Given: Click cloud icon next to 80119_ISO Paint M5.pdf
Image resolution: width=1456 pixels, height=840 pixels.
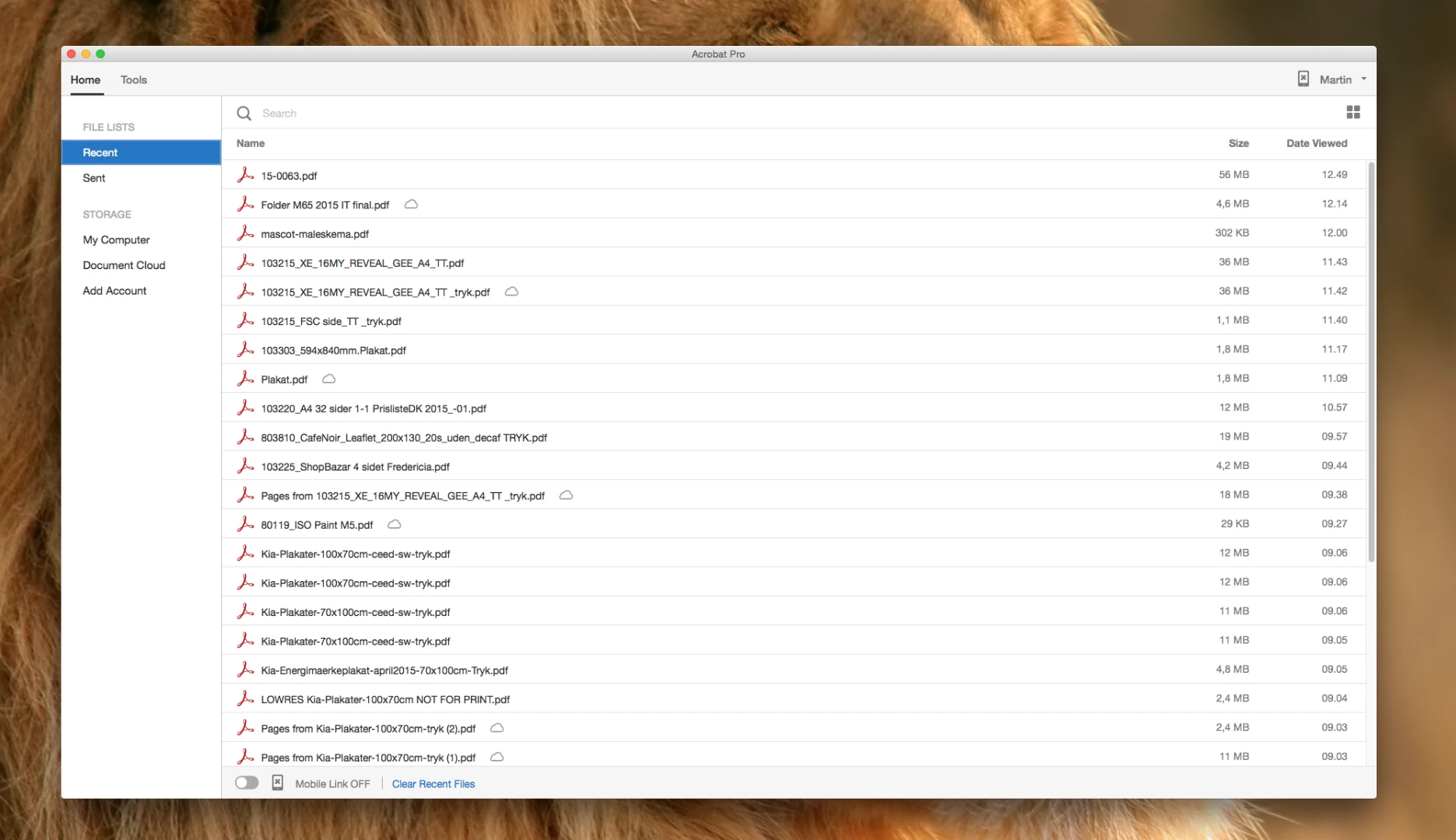Looking at the screenshot, I should (395, 524).
